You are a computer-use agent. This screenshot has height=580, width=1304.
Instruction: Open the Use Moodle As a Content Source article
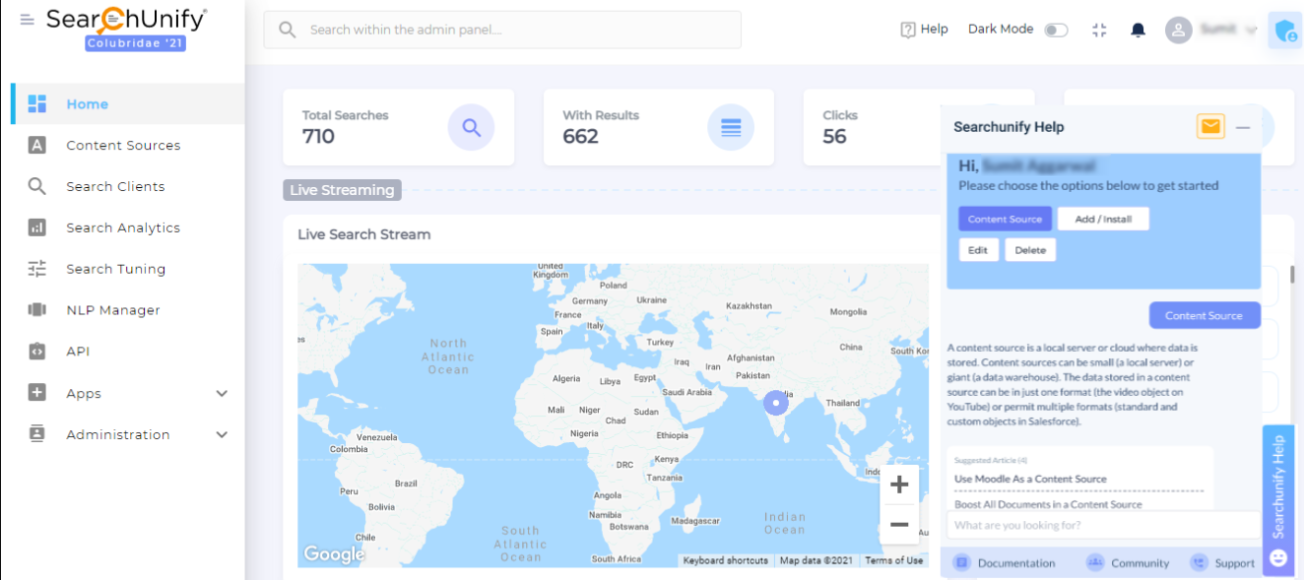click(x=1030, y=479)
